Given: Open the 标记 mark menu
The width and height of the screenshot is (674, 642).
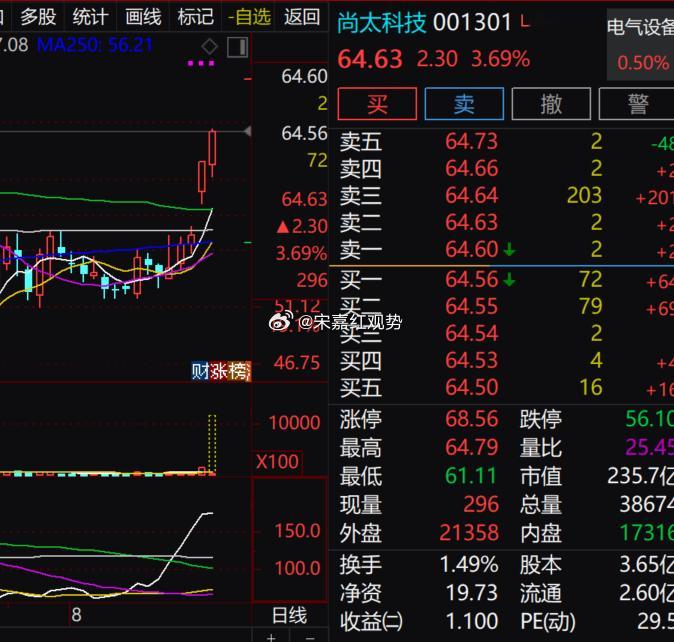Looking at the screenshot, I should [196, 17].
